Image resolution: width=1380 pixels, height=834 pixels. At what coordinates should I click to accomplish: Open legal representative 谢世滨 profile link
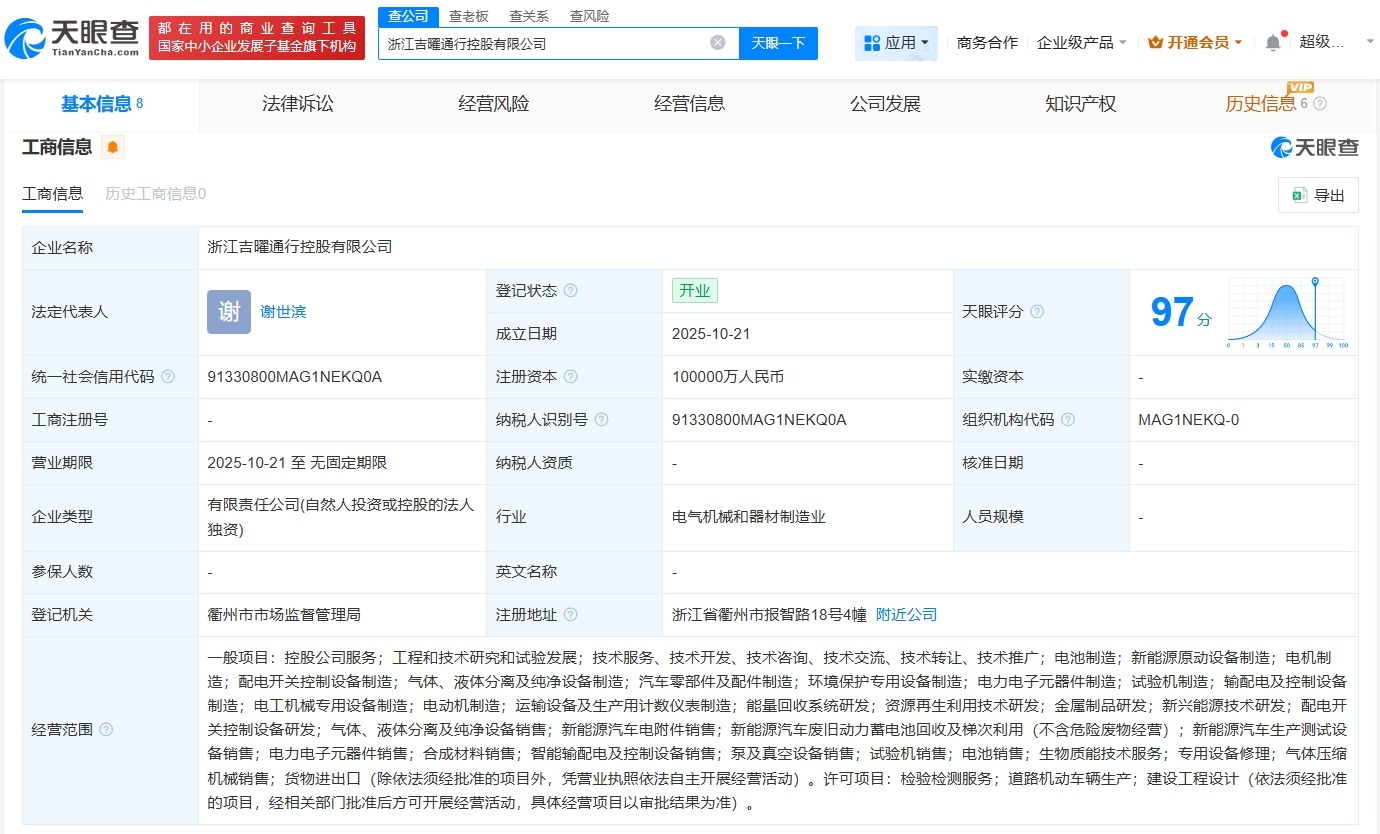pos(283,311)
